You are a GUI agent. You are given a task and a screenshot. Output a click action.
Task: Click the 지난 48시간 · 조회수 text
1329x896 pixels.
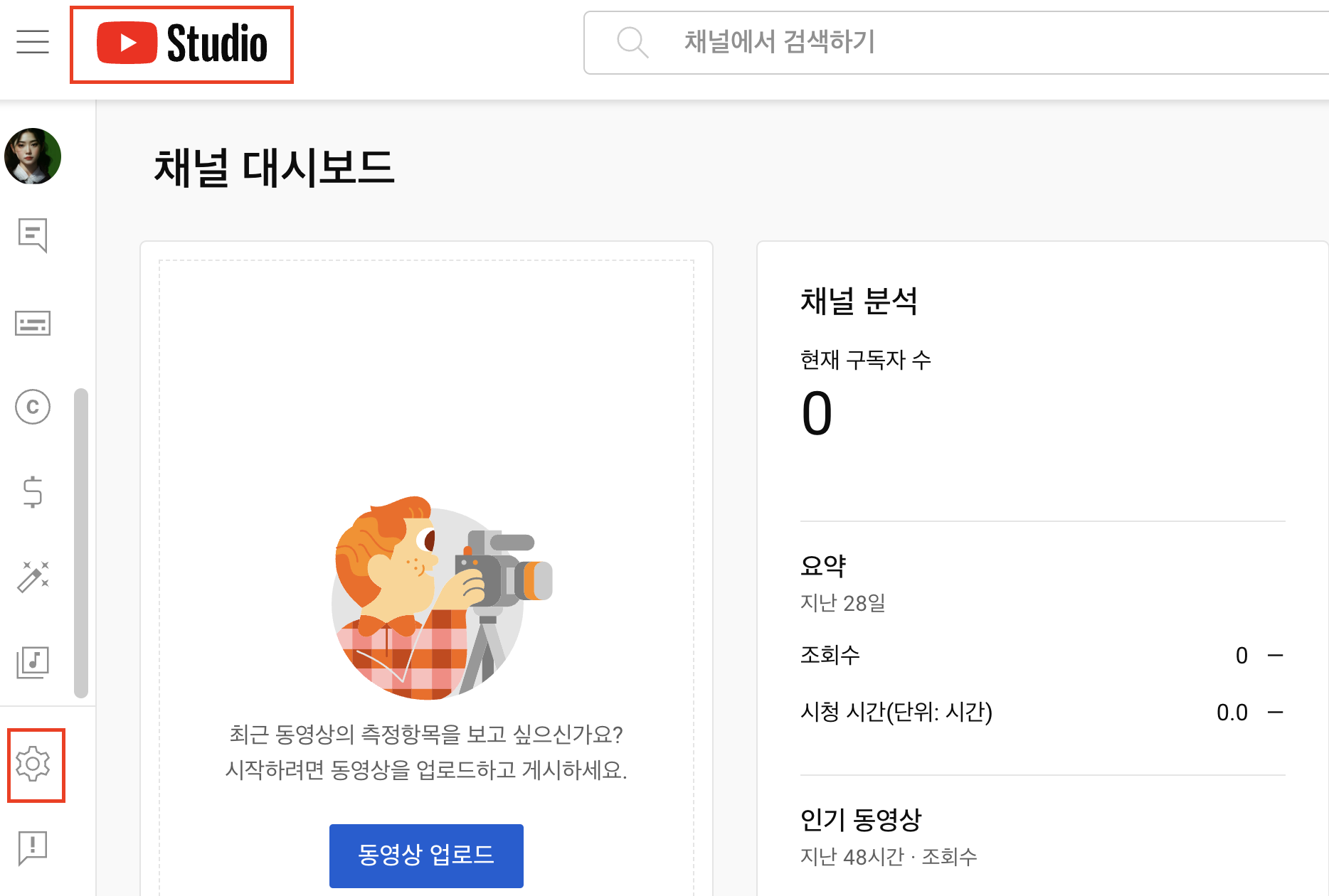(x=889, y=857)
